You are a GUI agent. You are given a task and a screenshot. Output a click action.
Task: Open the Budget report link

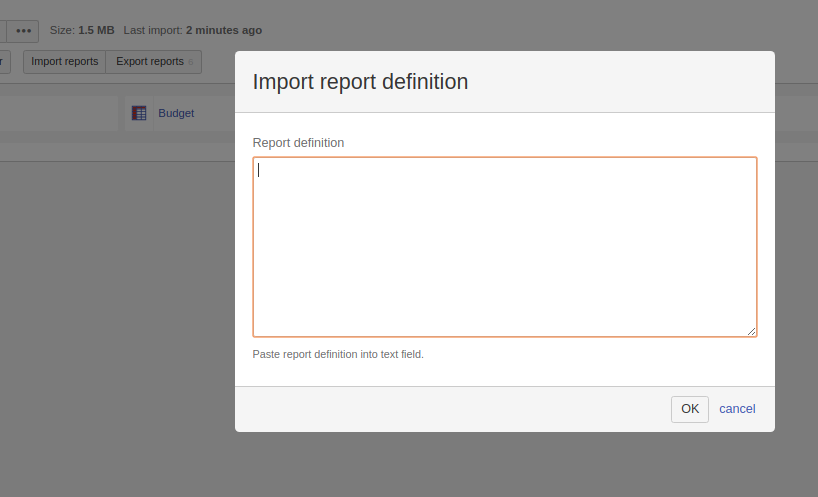(176, 113)
